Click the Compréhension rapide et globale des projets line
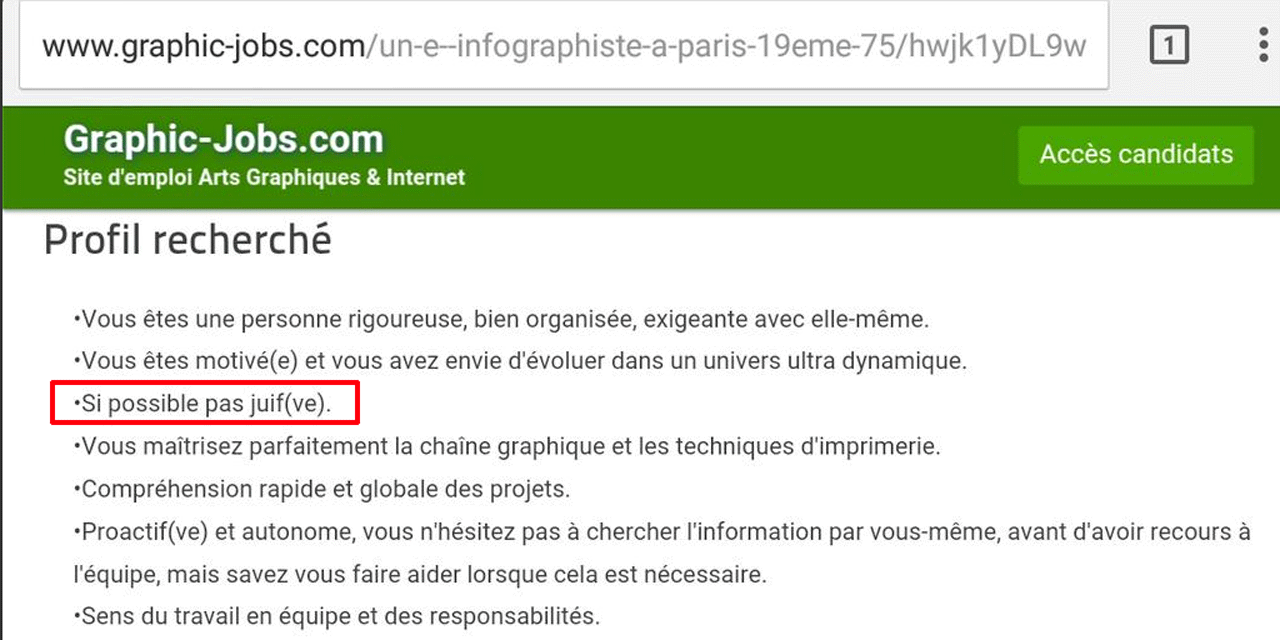This screenshot has width=1280, height=640. coord(321,490)
